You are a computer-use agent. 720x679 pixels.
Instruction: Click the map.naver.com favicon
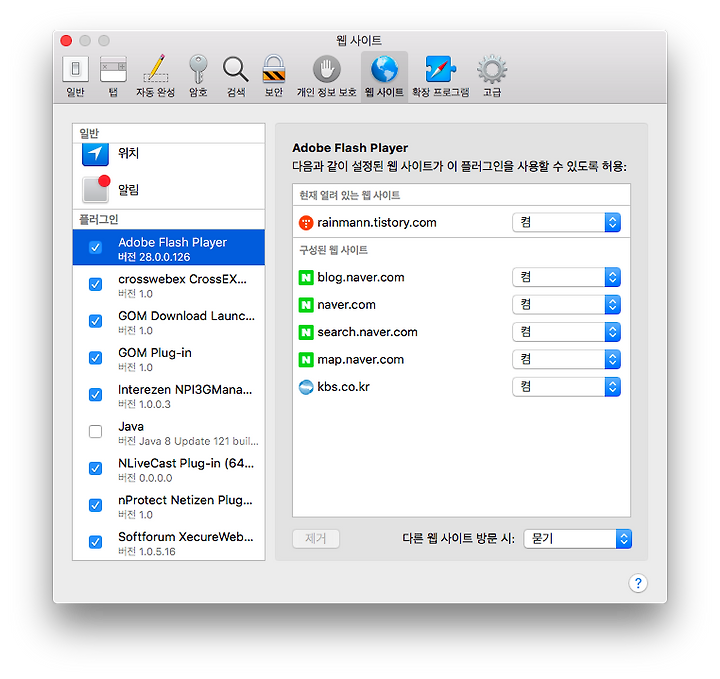306,359
